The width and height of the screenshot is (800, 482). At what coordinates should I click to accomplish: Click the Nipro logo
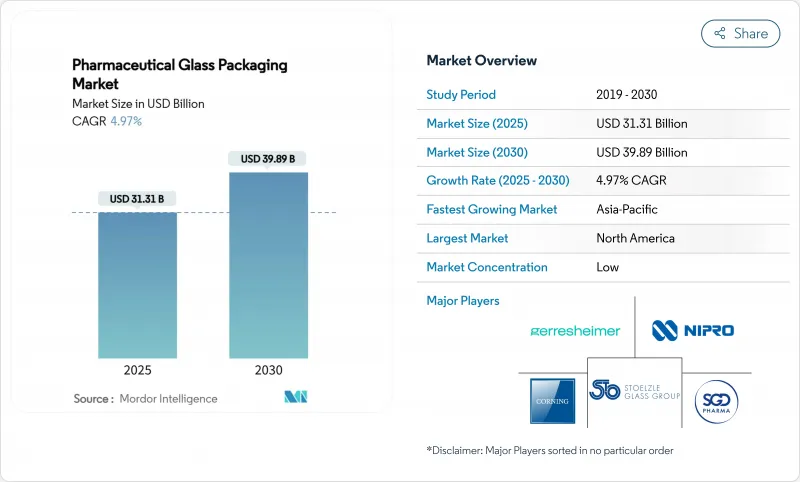point(693,329)
